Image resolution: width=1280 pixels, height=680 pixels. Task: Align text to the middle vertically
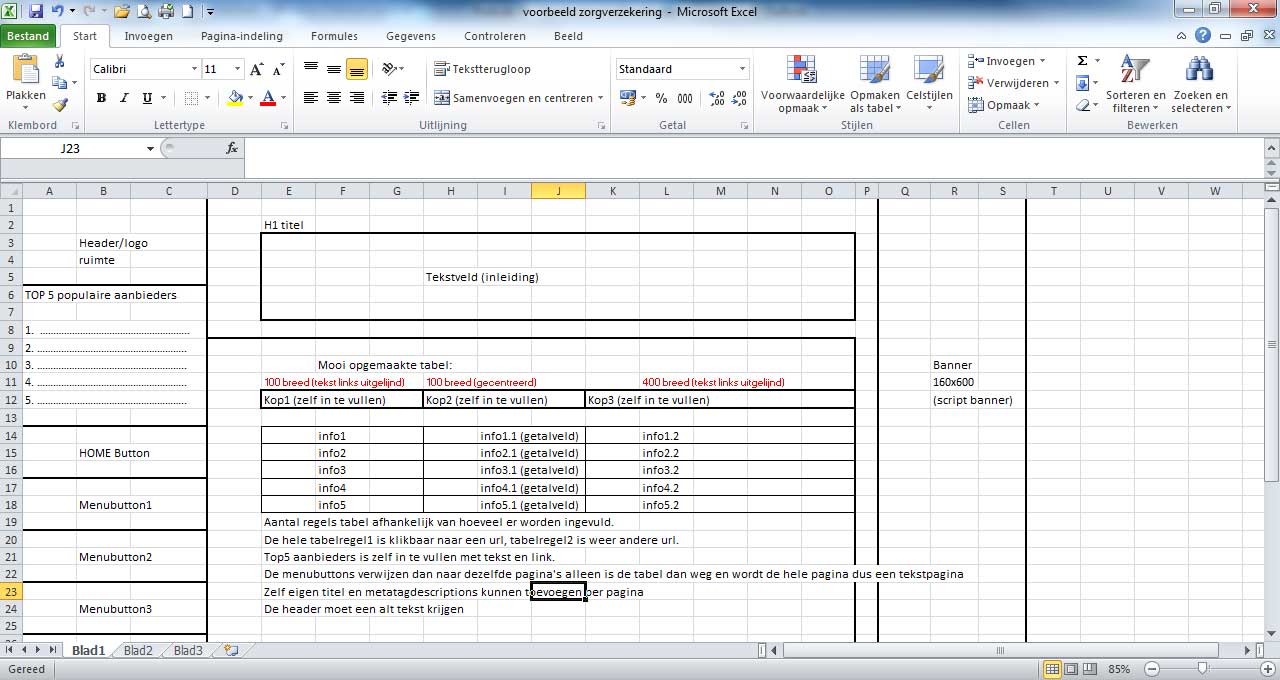coord(333,69)
